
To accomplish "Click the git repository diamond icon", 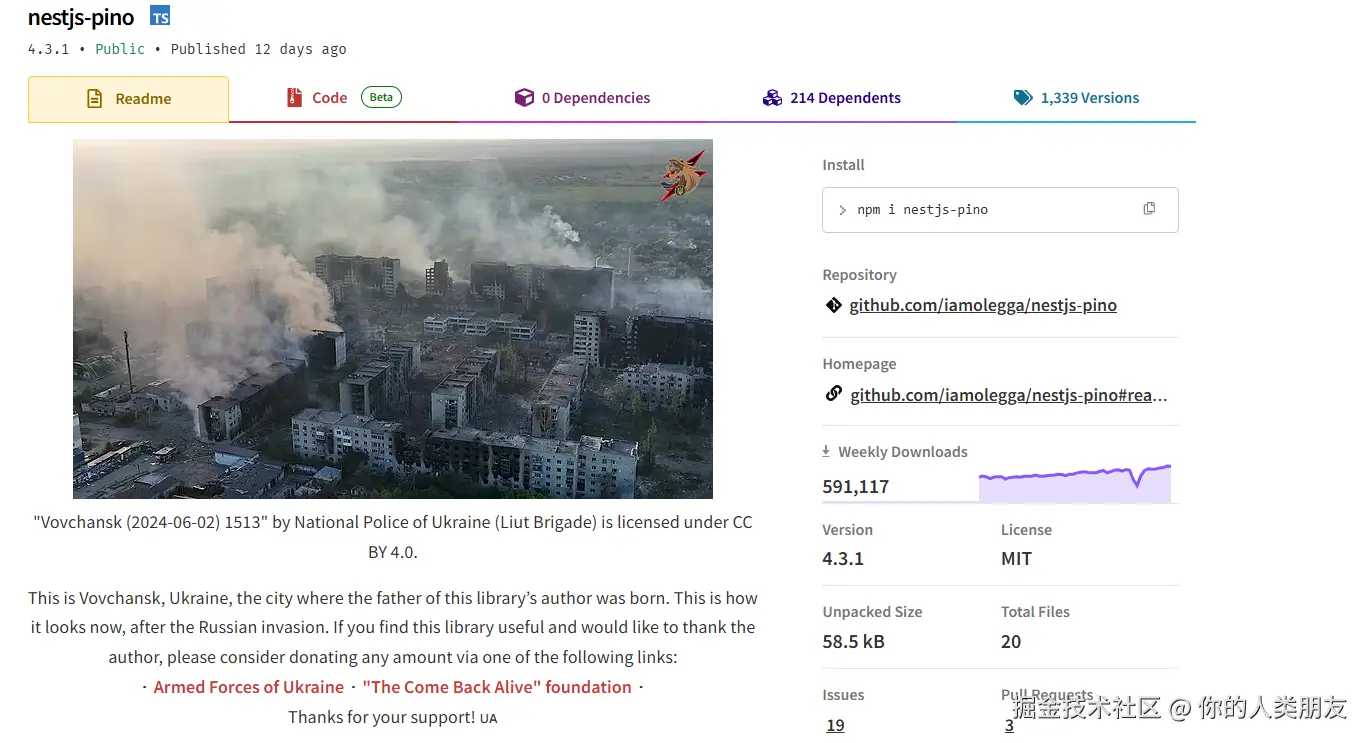I will (x=833, y=305).
